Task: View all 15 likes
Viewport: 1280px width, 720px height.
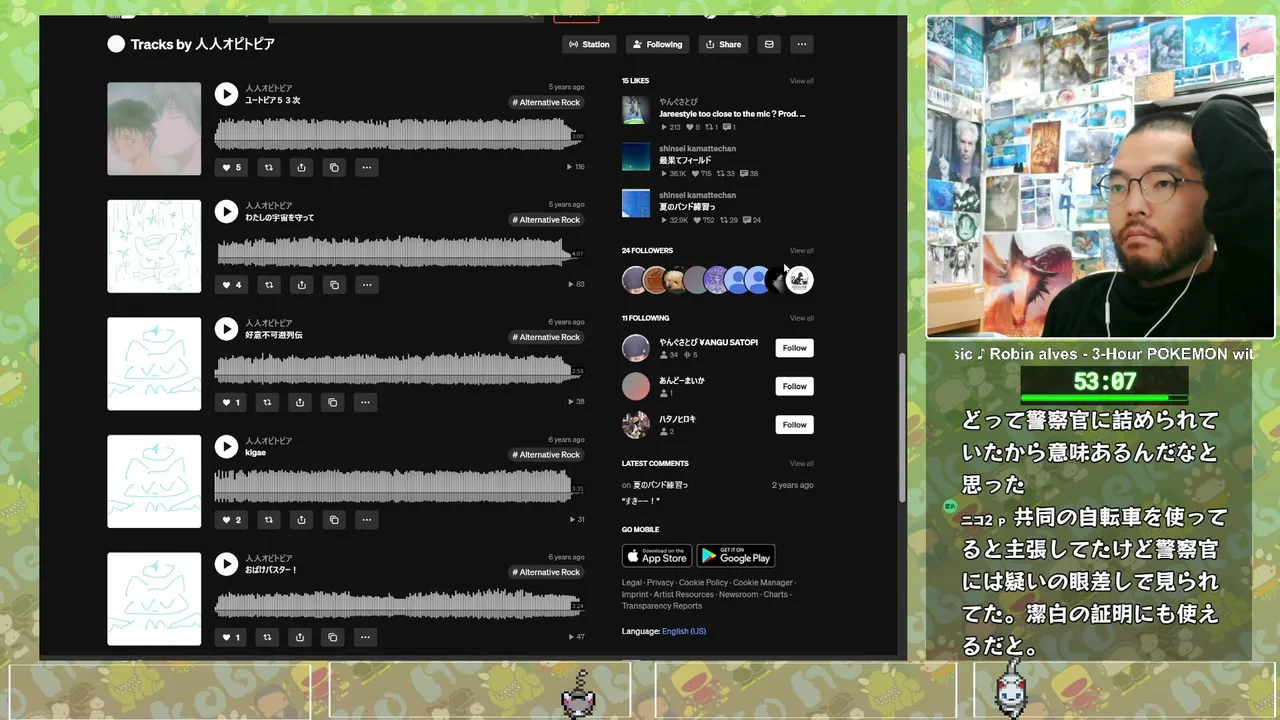Action: pyautogui.click(x=801, y=81)
